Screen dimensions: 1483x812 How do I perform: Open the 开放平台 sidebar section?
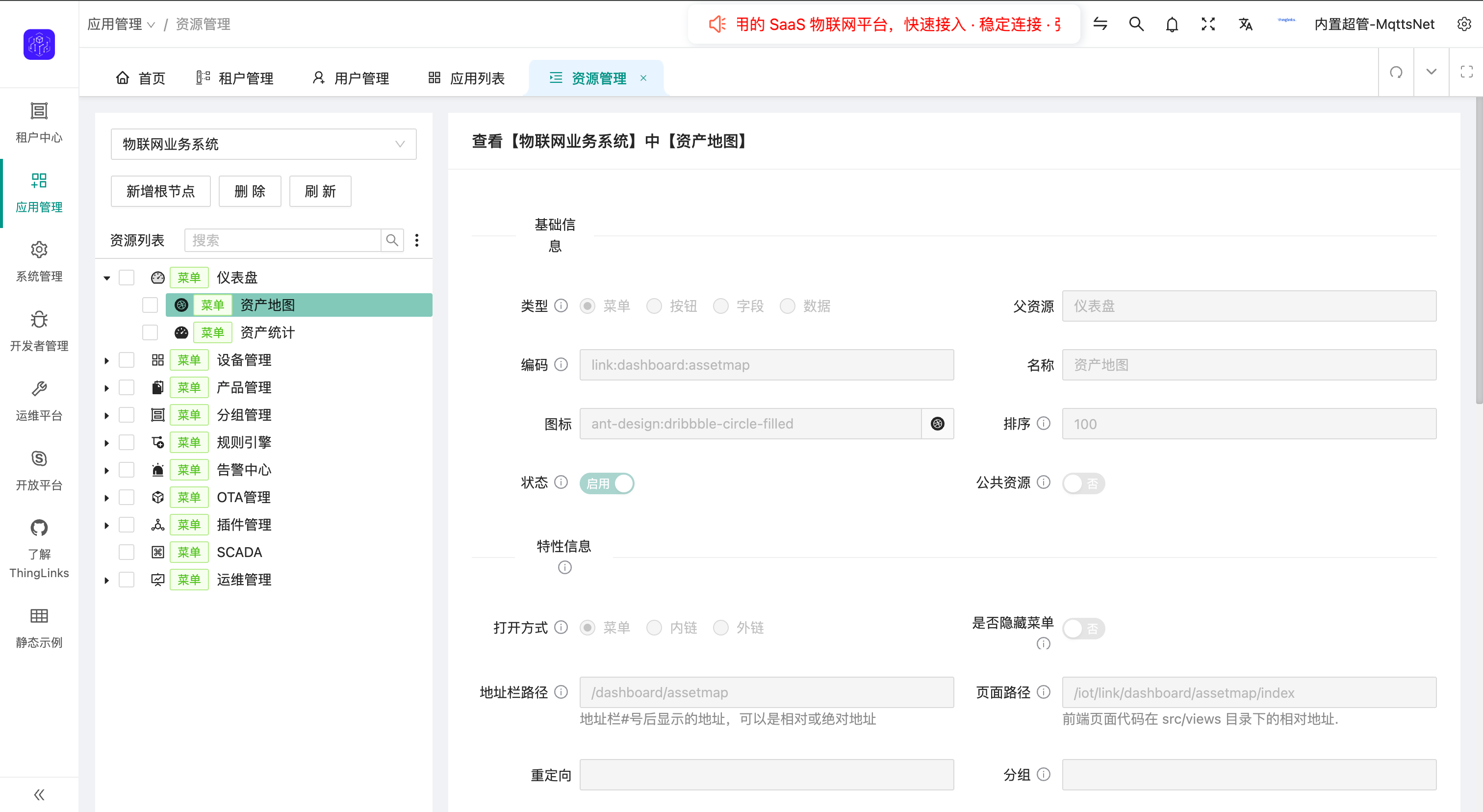tap(39, 470)
